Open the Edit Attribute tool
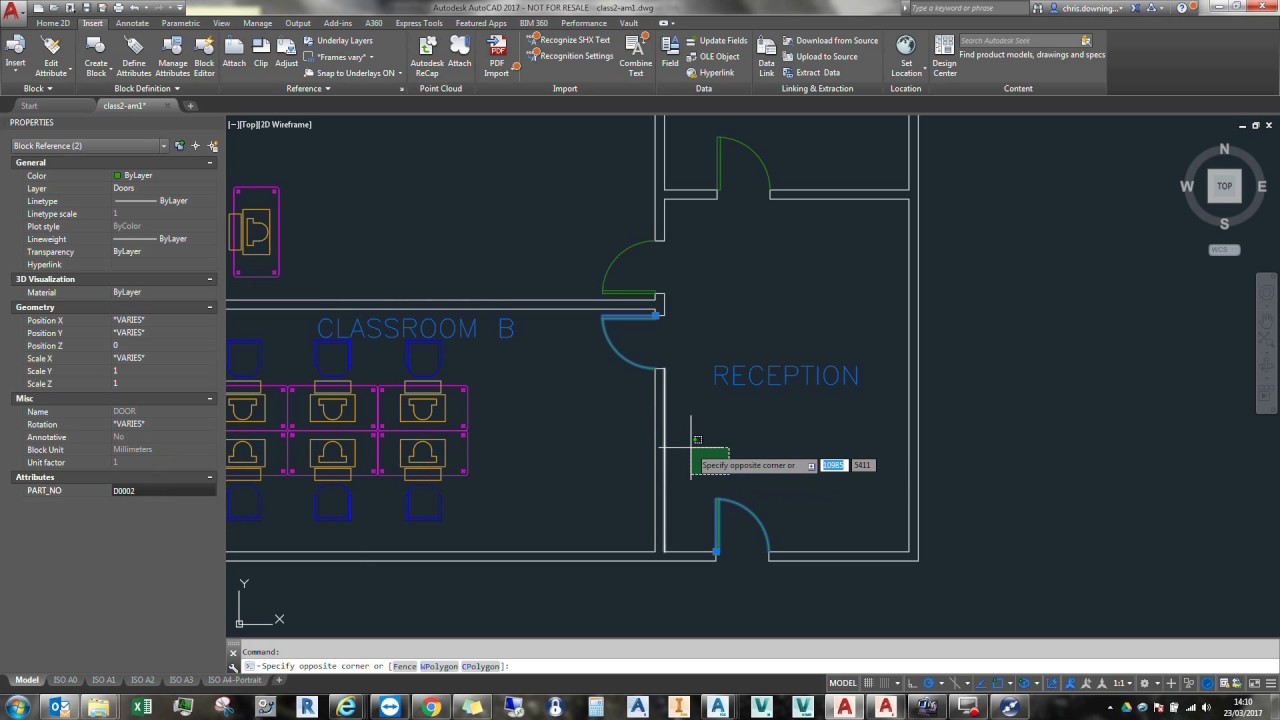Viewport: 1280px width, 720px height. [x=51, y=56]
